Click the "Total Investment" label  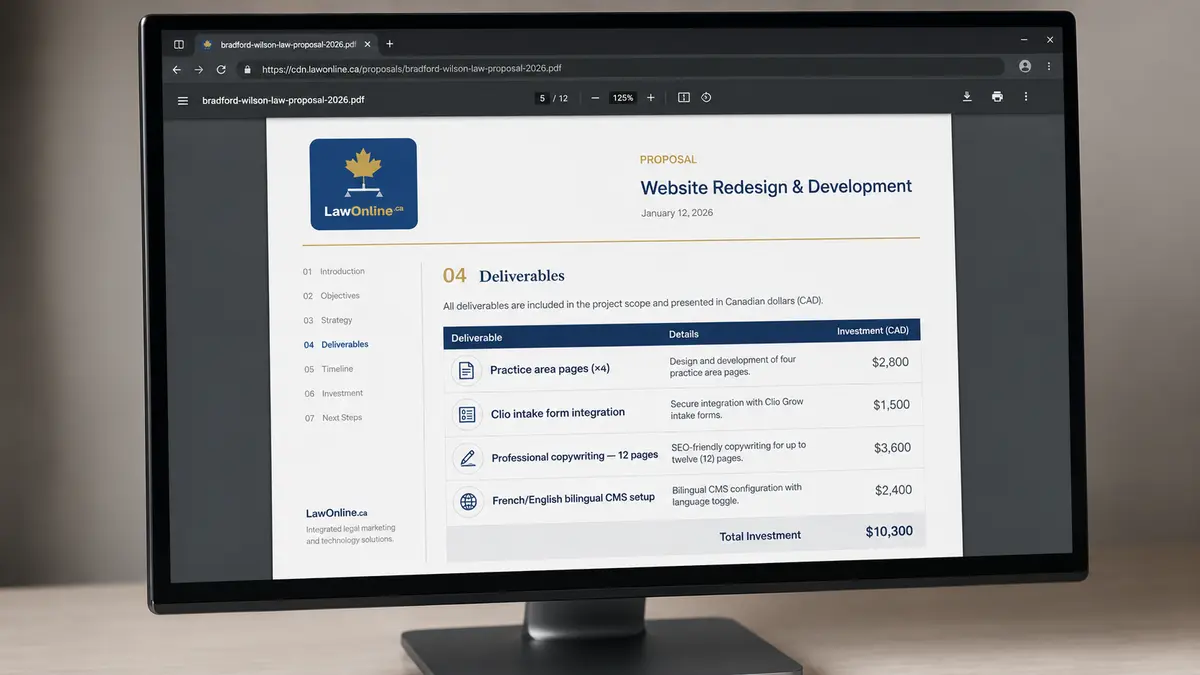(x=760, y=536)
